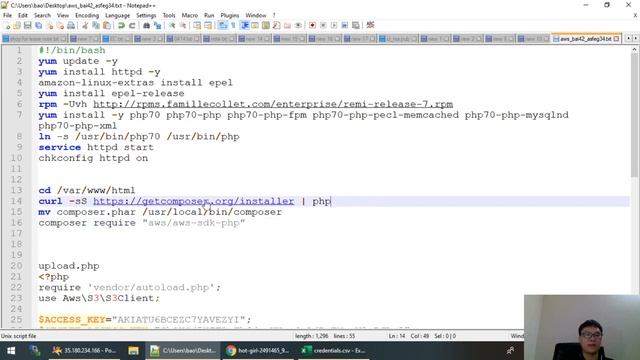Open the File menu
The width and height of the screenshot is (640, 360).
(7, 16)
